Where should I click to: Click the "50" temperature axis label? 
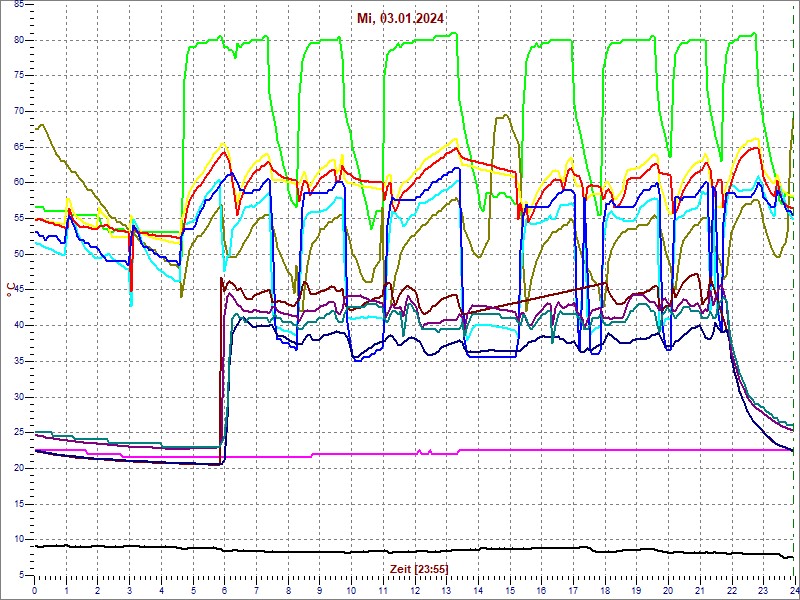click(x=18, y=254)
